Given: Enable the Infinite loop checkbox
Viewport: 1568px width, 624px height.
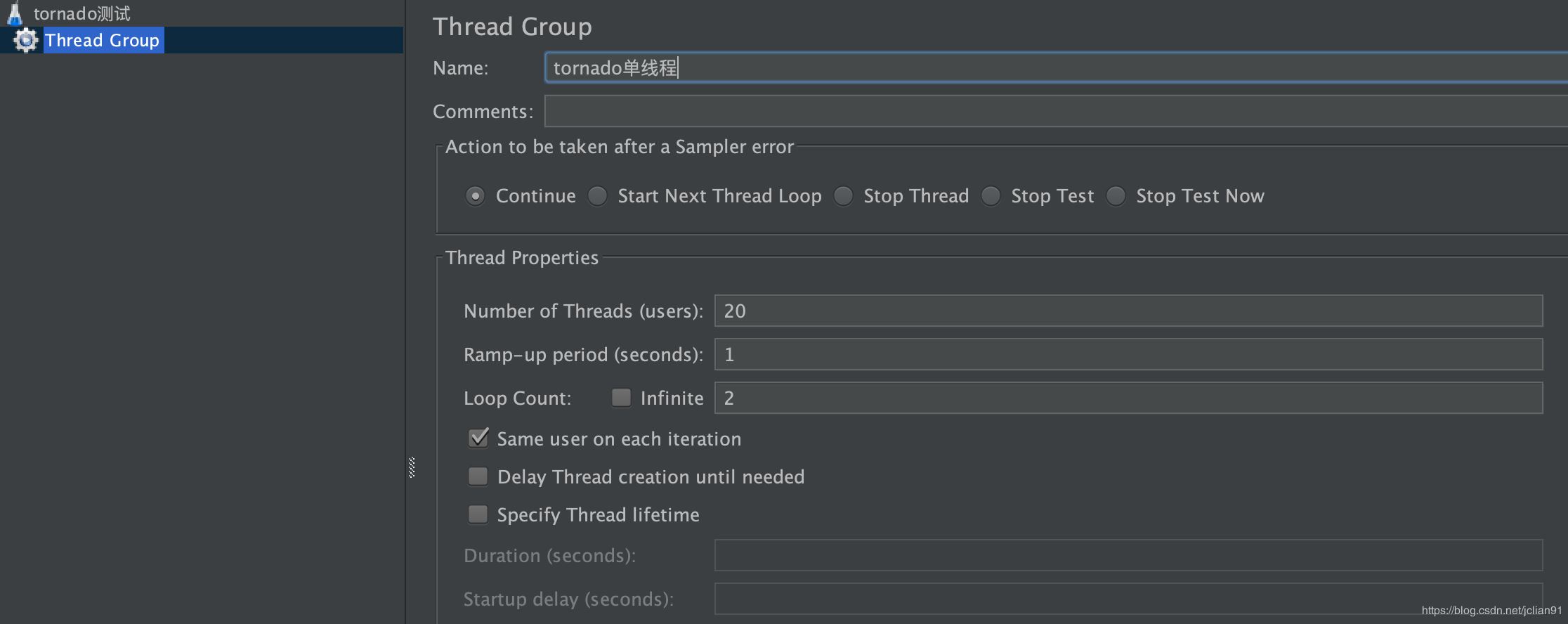Looking at the screenshot, I should [621, 398].
